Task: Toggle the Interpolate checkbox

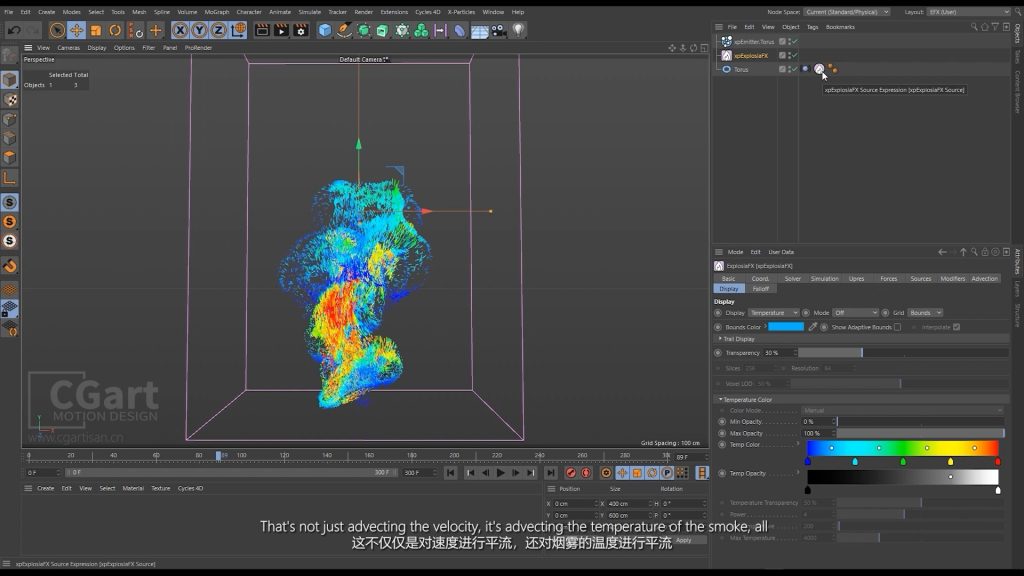Action: tap(956, 327)
